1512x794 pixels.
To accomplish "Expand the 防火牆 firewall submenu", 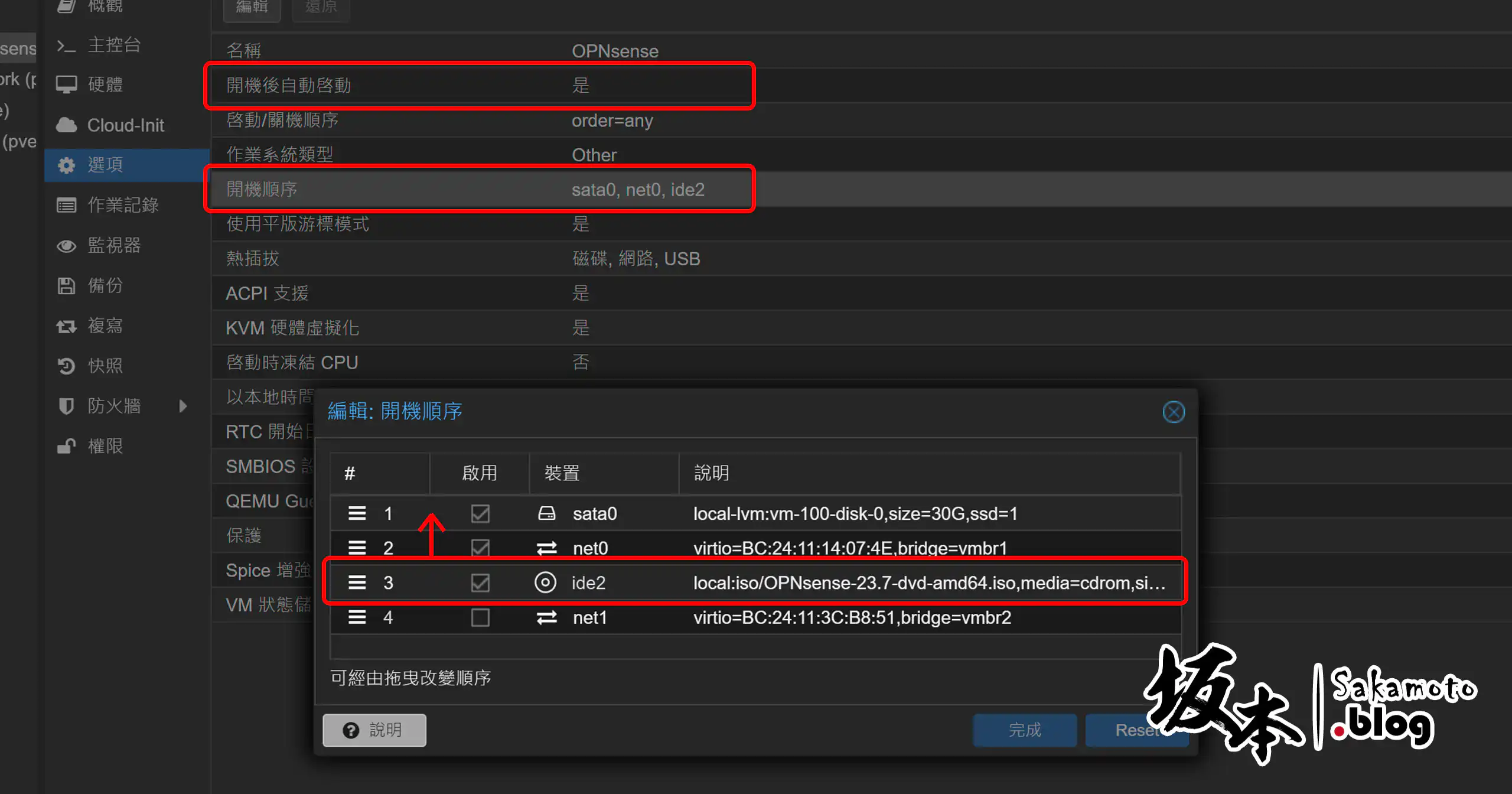I will (x=182, y=406).
